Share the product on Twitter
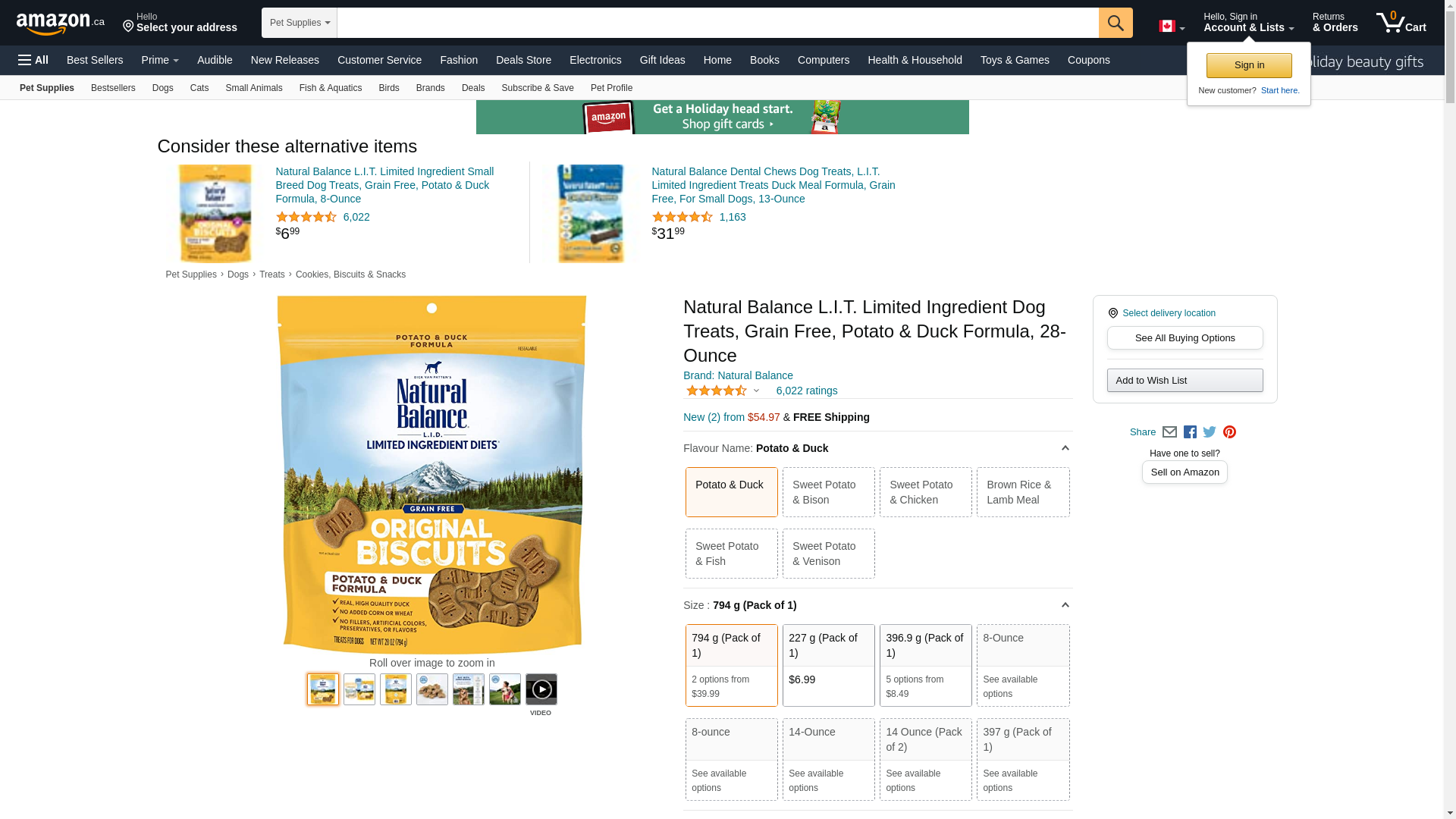Screen dimensions: 1456x819 1210,432
